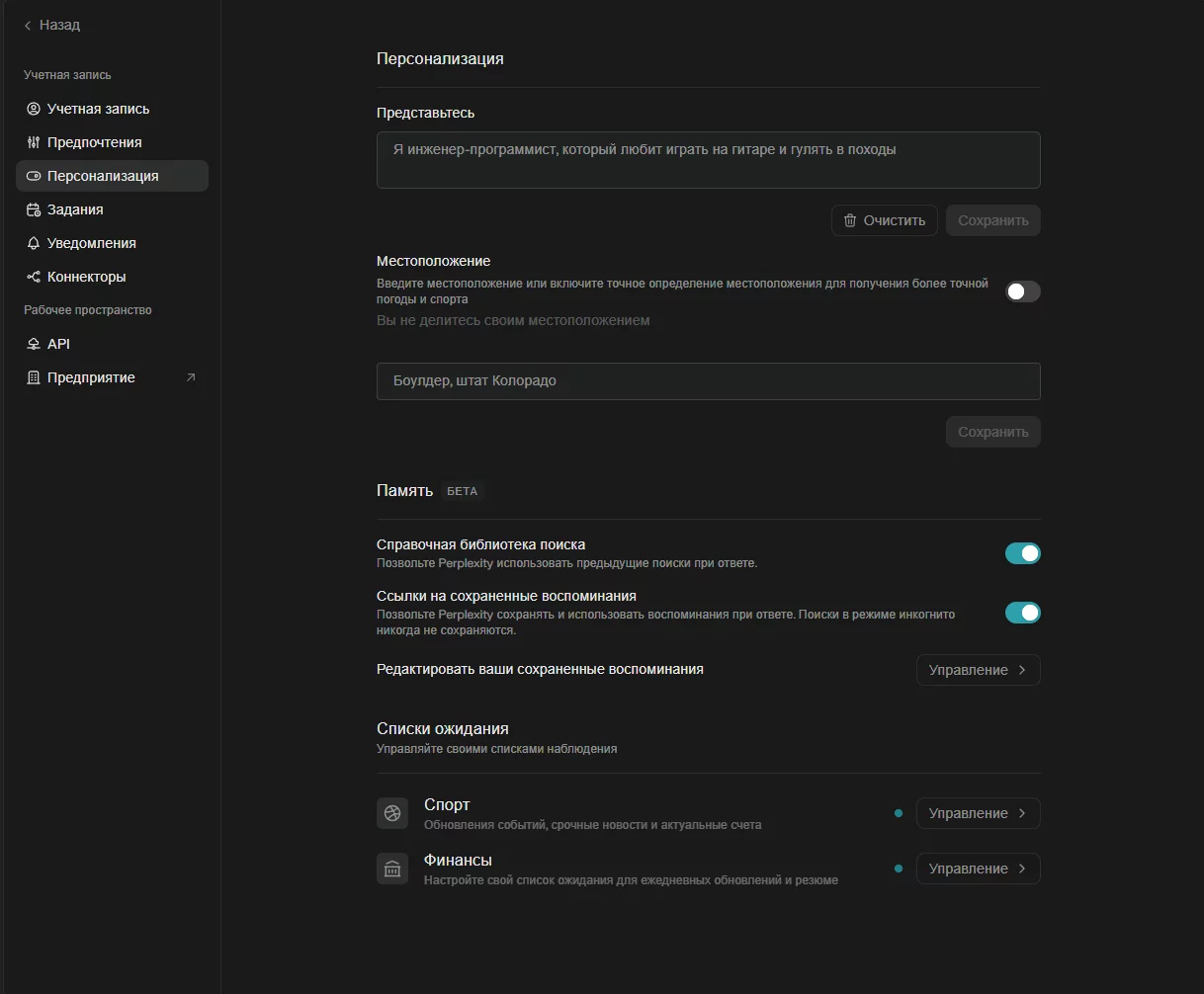Click the Предпочтения sliders icon

[34, 142]
